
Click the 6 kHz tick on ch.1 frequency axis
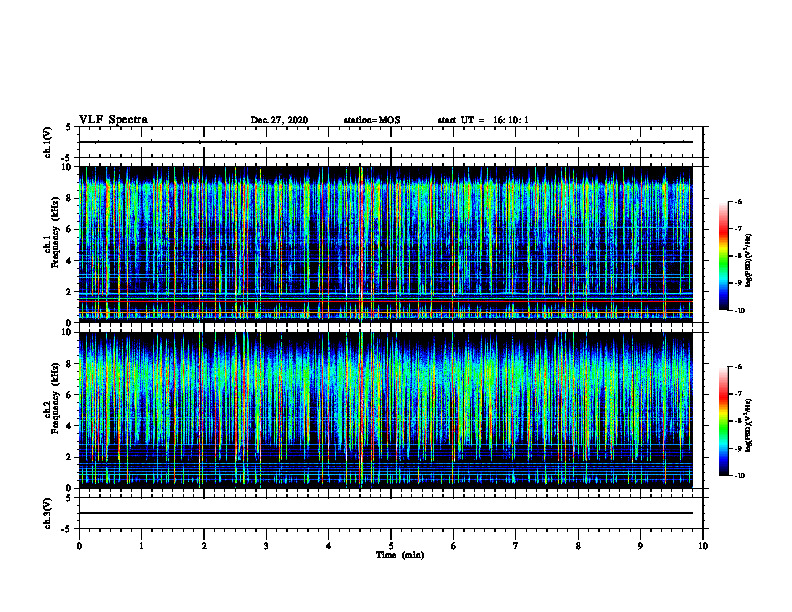(70, 229)
